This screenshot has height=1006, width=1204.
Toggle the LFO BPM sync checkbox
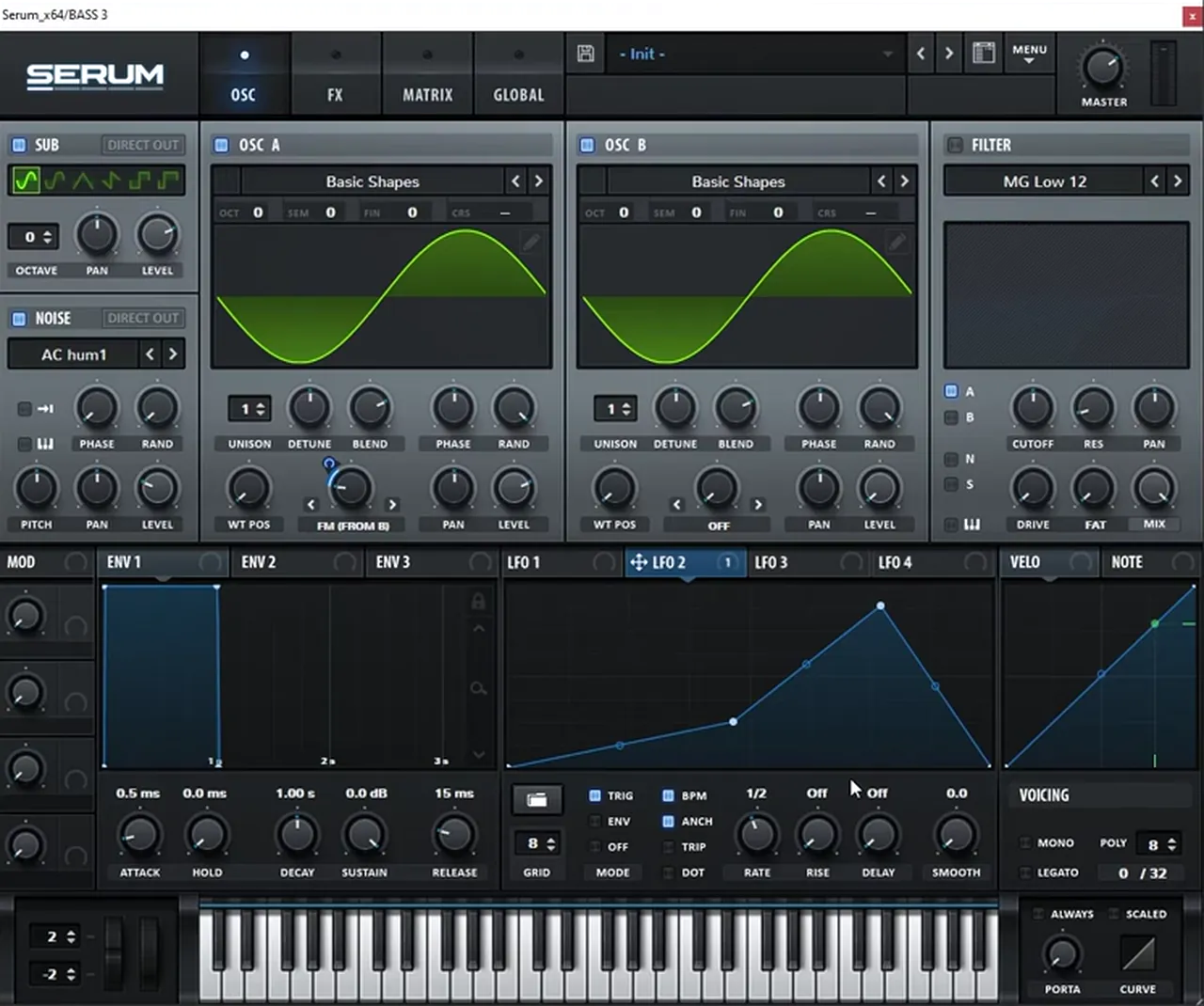point(668,795)
